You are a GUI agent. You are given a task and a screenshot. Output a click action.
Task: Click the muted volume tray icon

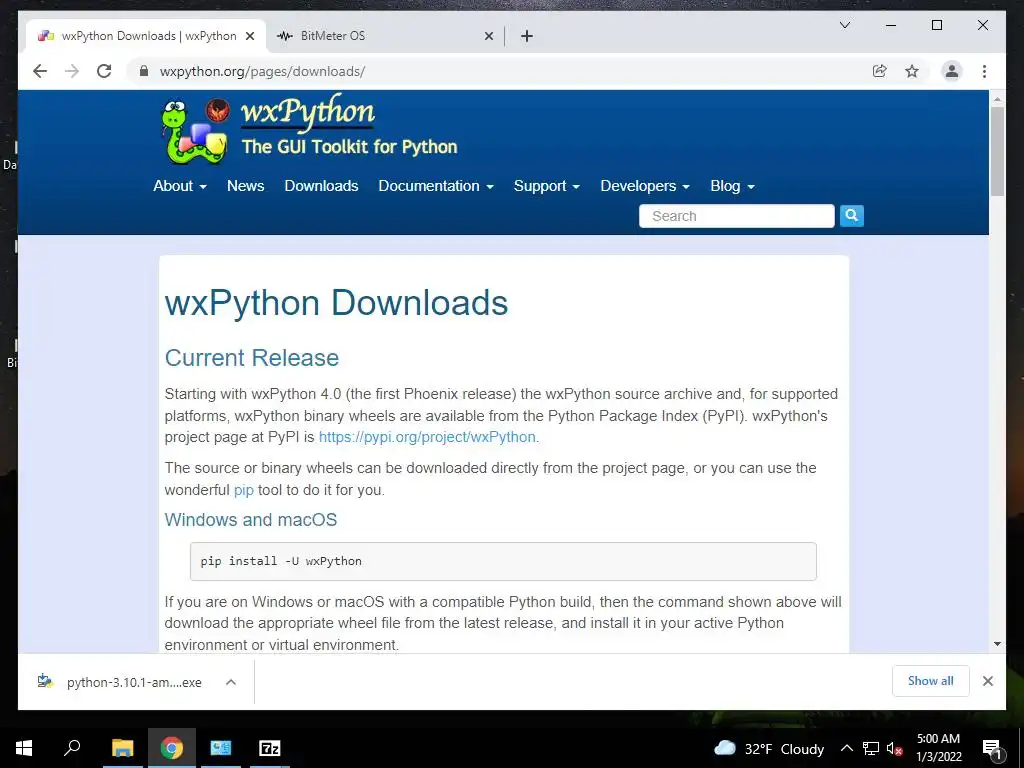pos(894,749)
